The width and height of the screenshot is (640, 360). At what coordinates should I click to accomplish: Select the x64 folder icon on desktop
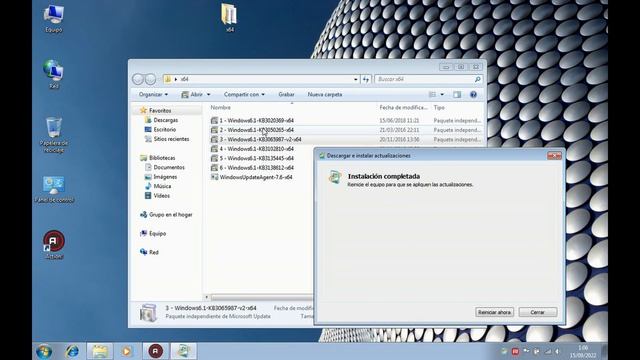click(x=229, y=18)
